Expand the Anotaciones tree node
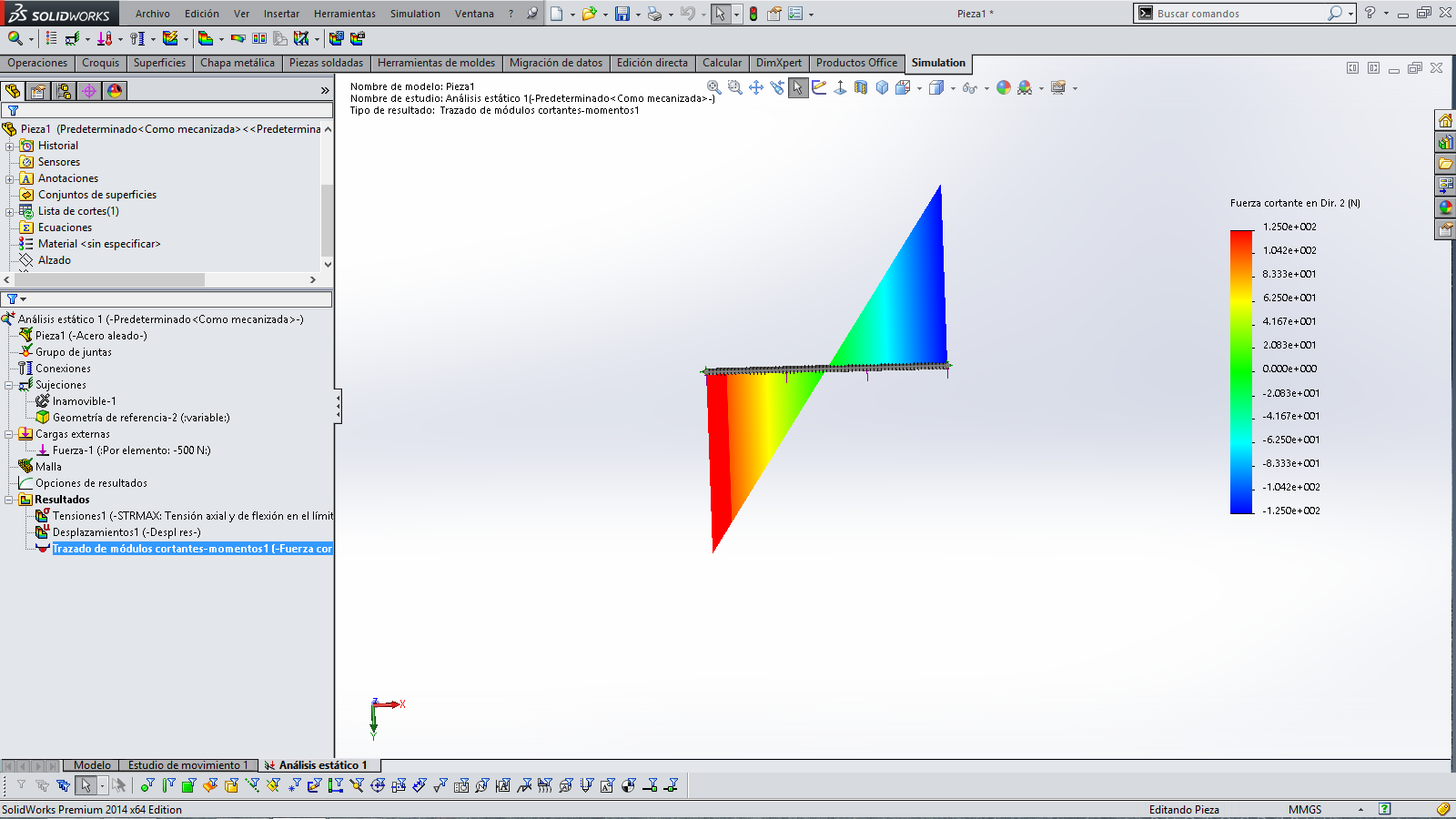This screenshot has width=1456, height=819. coord(10,178)
